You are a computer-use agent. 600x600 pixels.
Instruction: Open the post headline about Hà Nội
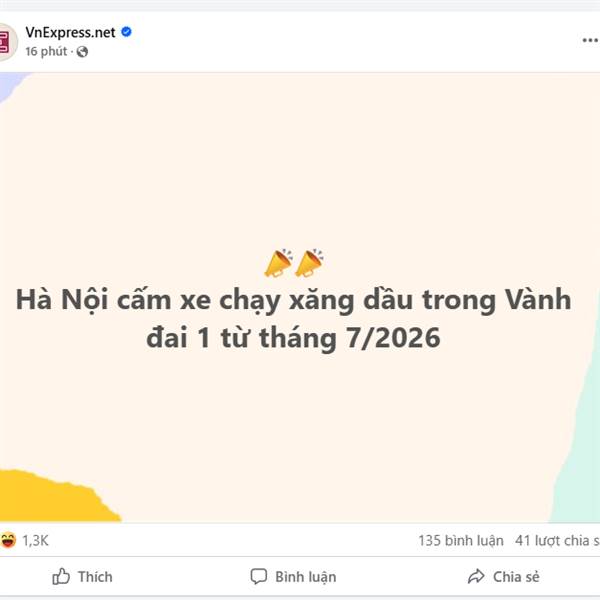[x=293, y=318]
